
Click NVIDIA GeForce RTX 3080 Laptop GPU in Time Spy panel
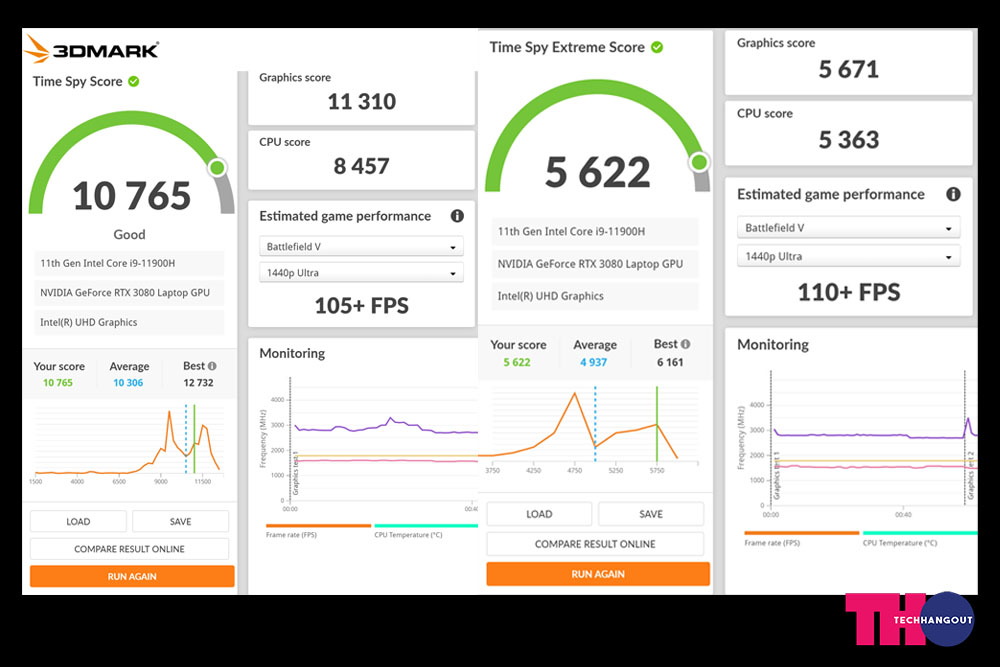coord(129,293)
